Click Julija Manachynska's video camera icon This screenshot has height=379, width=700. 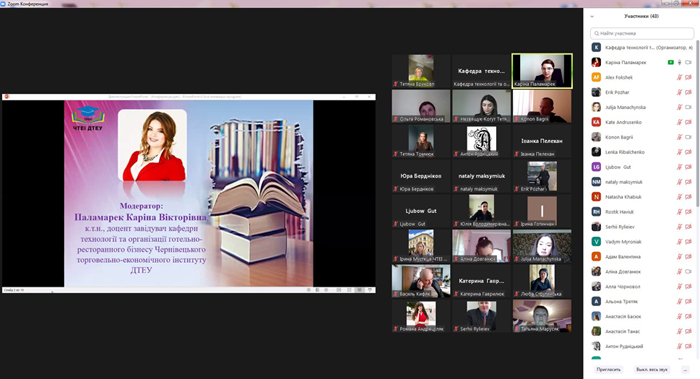[688, 107]
